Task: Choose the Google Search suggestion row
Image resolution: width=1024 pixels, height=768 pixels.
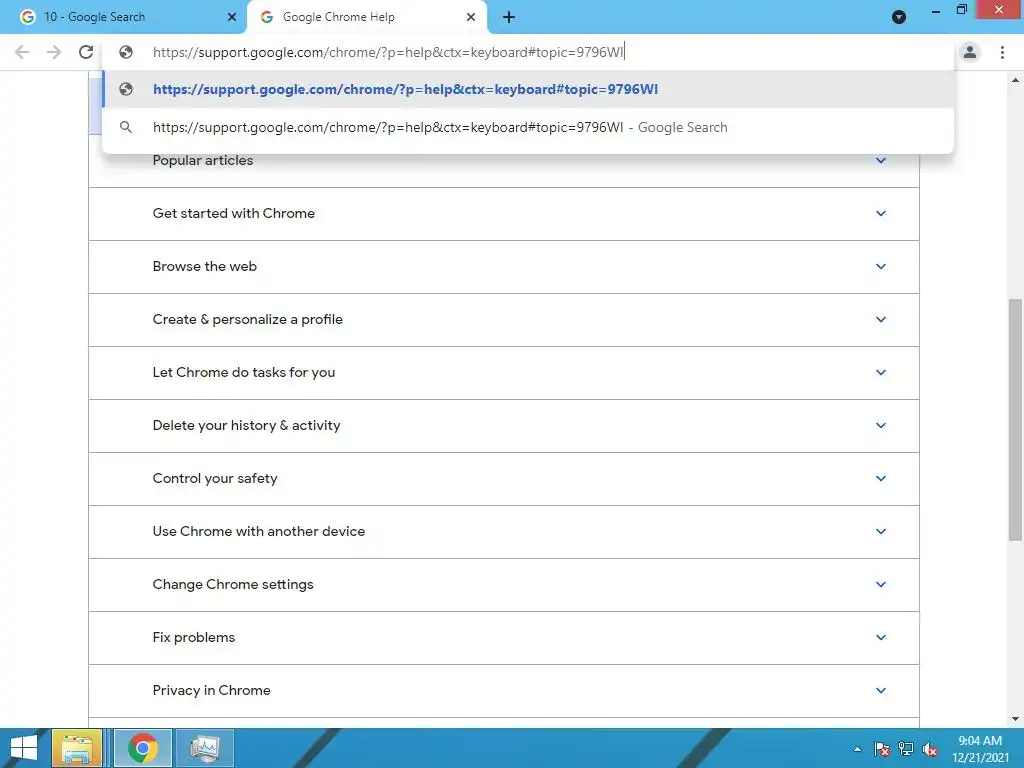Action: pos(528,127)
